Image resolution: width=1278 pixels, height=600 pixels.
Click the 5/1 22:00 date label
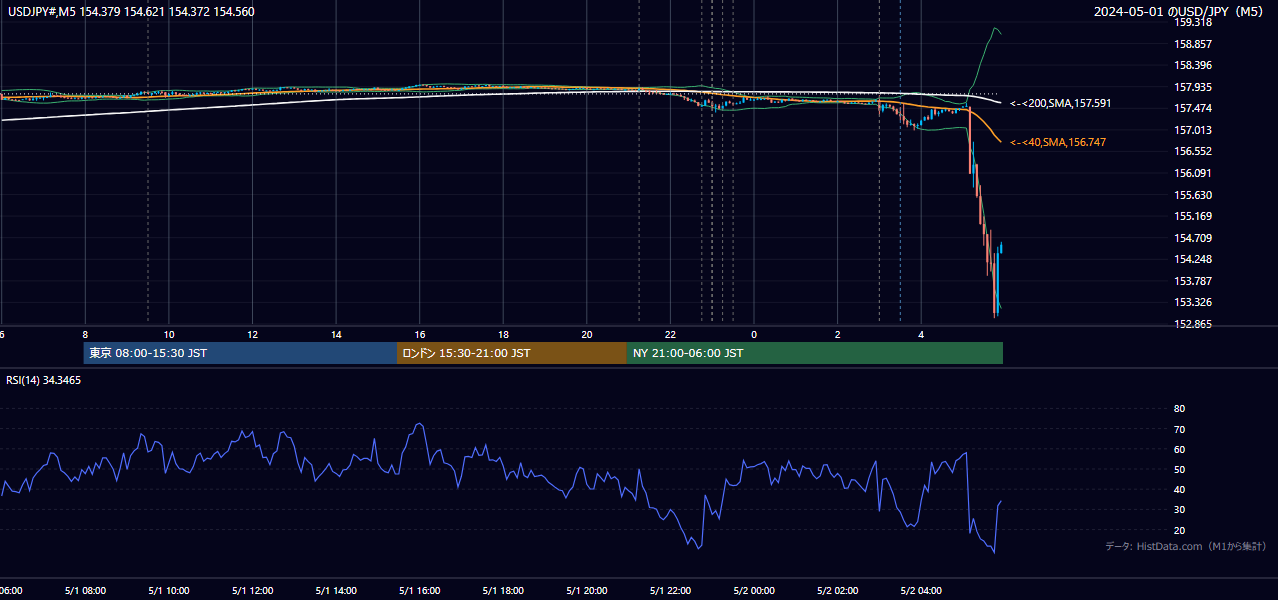671,591
